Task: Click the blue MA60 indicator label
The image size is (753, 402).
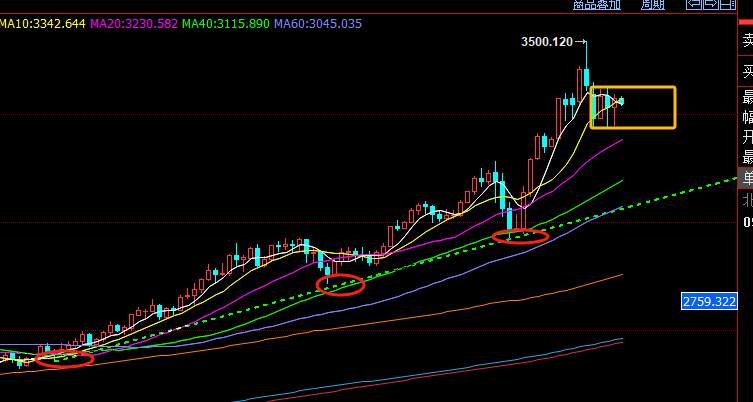Action: (x=304, y=23)
